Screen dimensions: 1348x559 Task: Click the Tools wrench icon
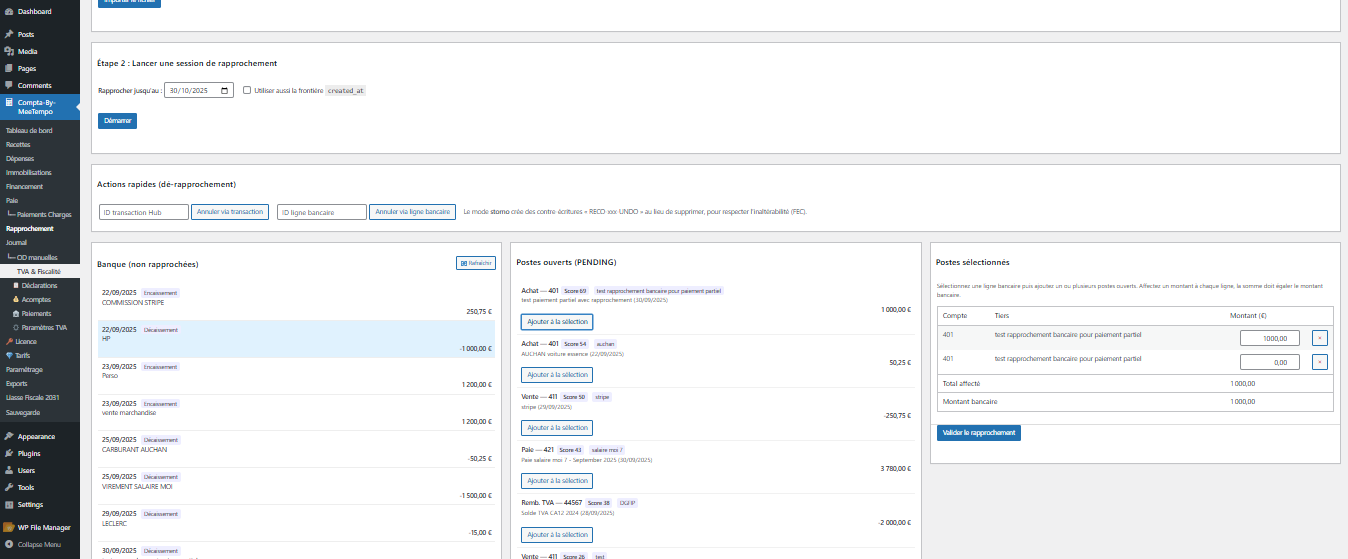[9, 487]
